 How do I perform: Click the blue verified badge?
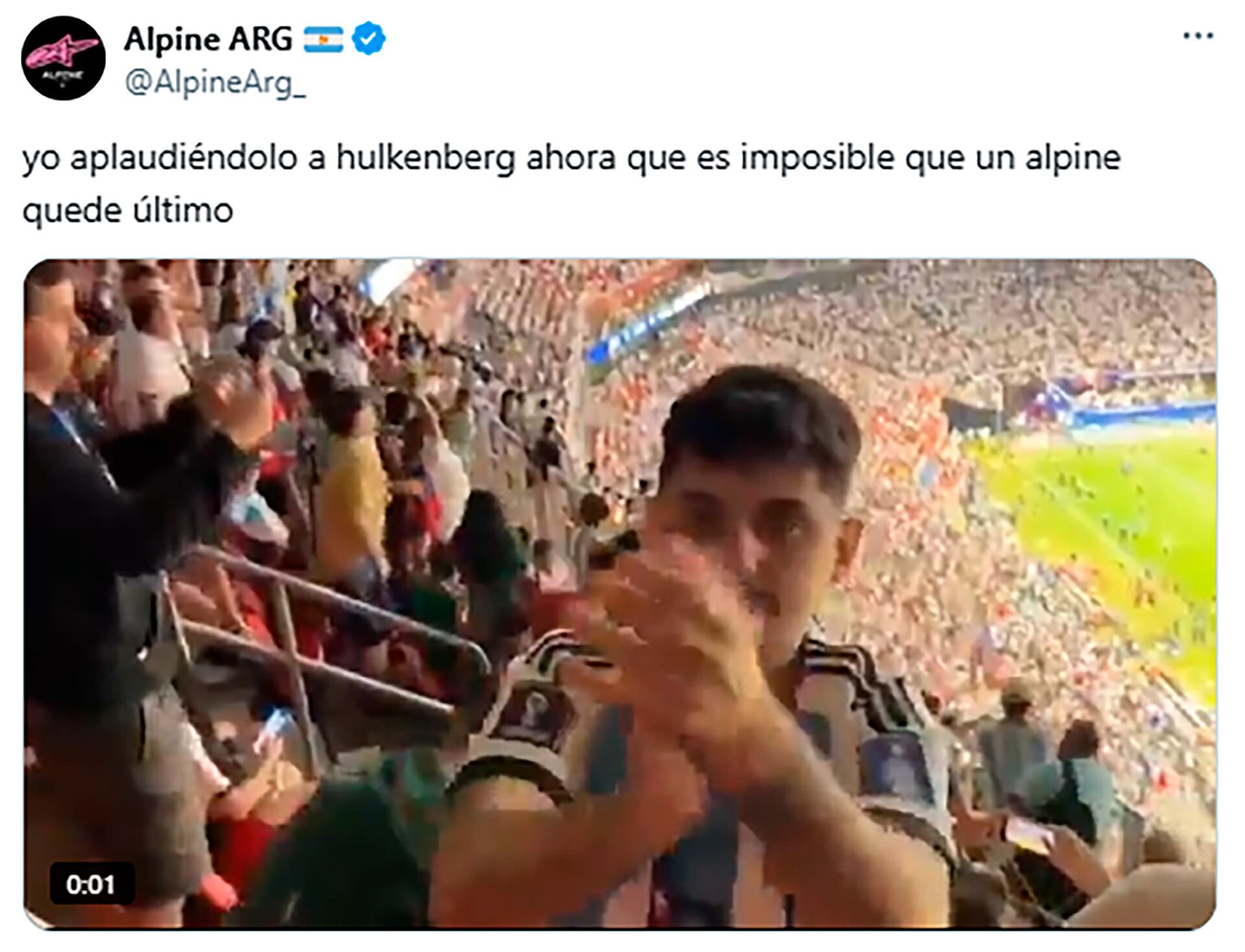pyautogui.click(x=369, y=38)
